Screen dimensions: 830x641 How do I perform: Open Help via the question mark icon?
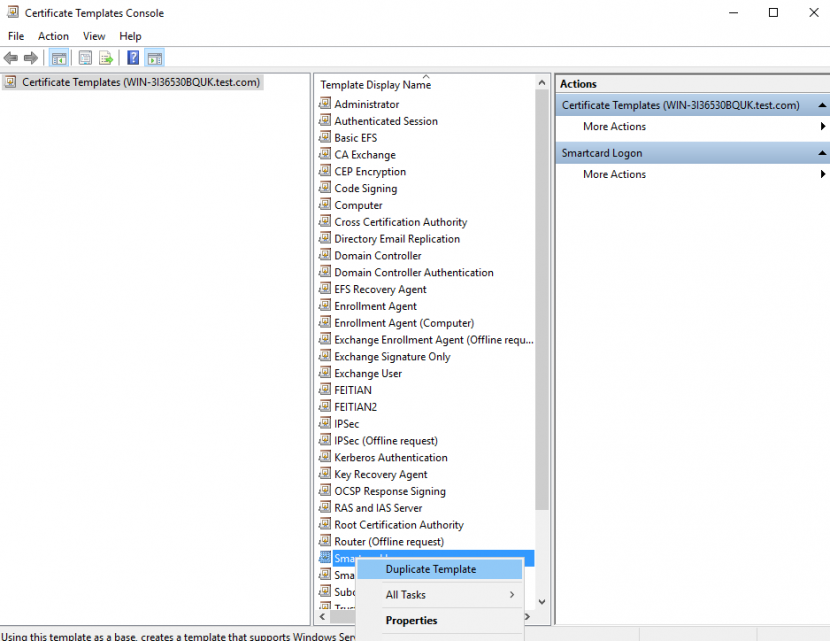pyautogui.click(x=132, y=57)
